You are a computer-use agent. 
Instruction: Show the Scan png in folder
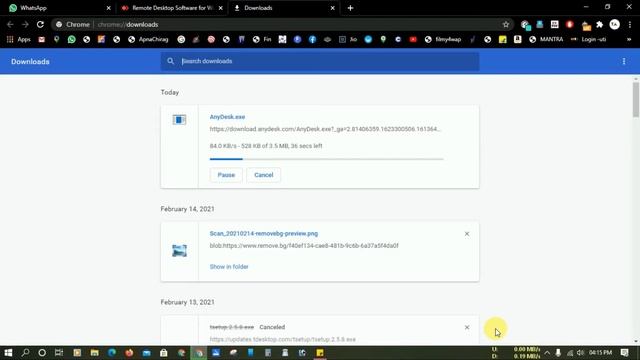(229, 267)
